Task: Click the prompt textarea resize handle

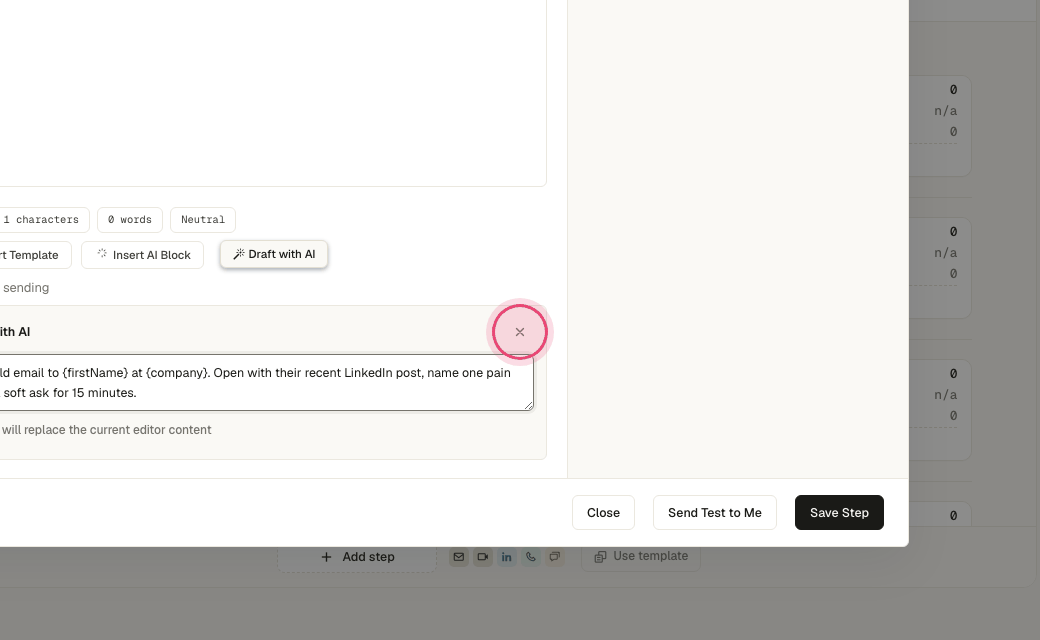Action: pyautogui.click(x=529, y=405)
